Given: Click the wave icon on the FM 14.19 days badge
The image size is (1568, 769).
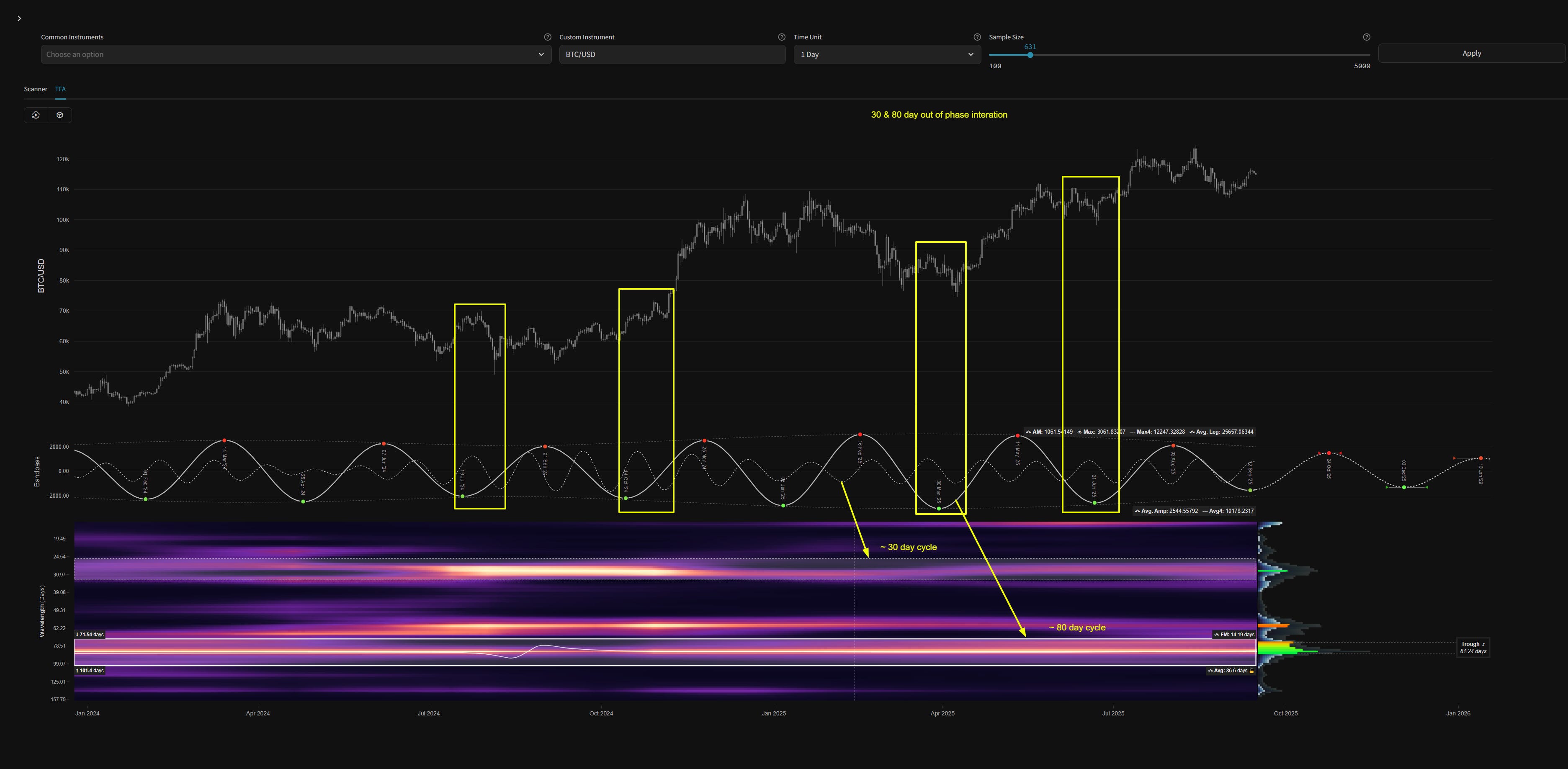Looking at the screenshot, I should [1217, 635].
